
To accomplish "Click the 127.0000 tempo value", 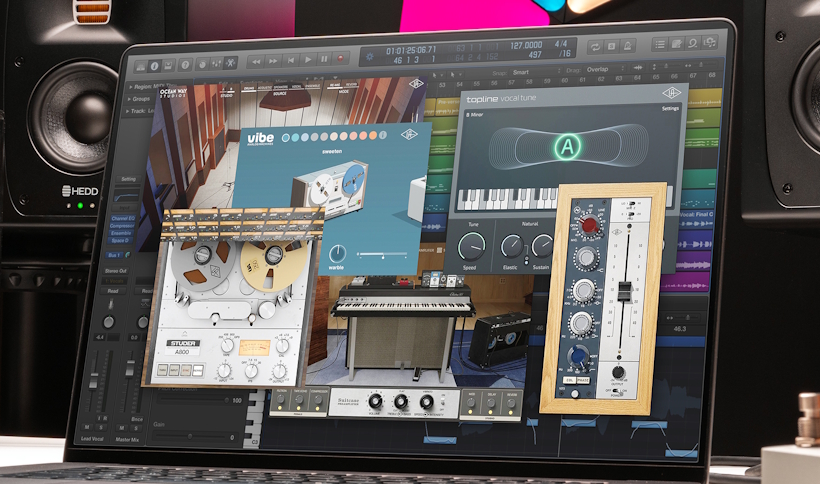I will (x=526, y=45).
